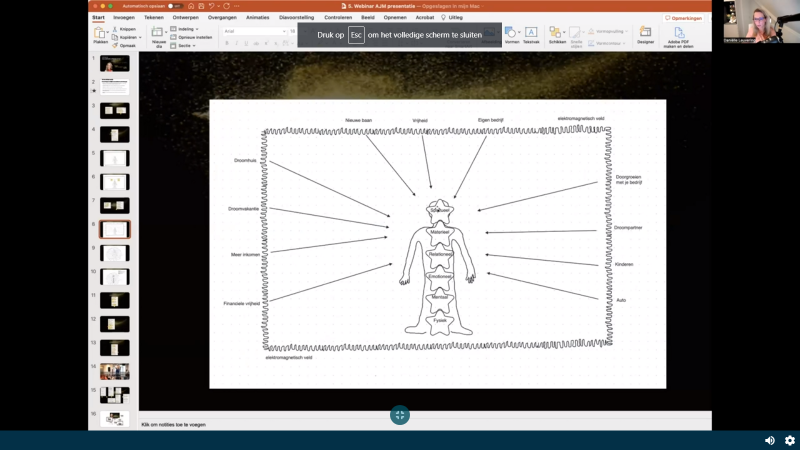Open the Sectie dropdown
This screenshot has height=450, width=800.
click(186, 45)
